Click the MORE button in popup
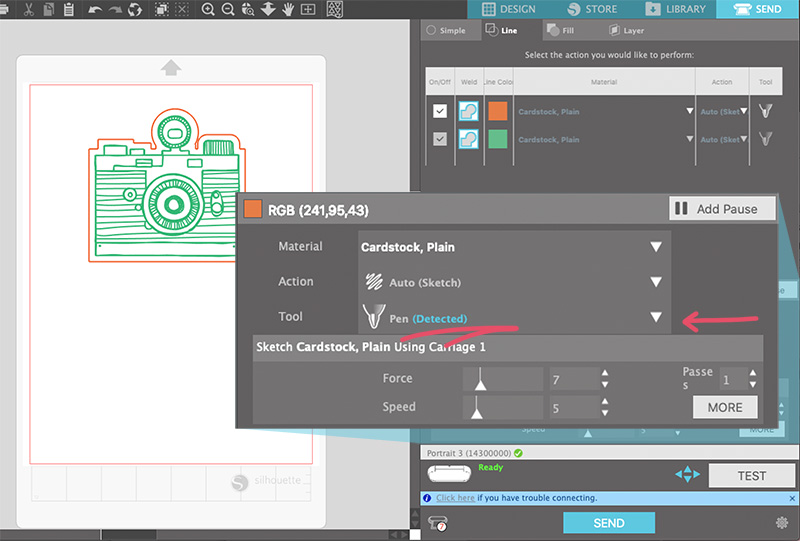Viewport: 800px width, 541px height. coord(725,407)
